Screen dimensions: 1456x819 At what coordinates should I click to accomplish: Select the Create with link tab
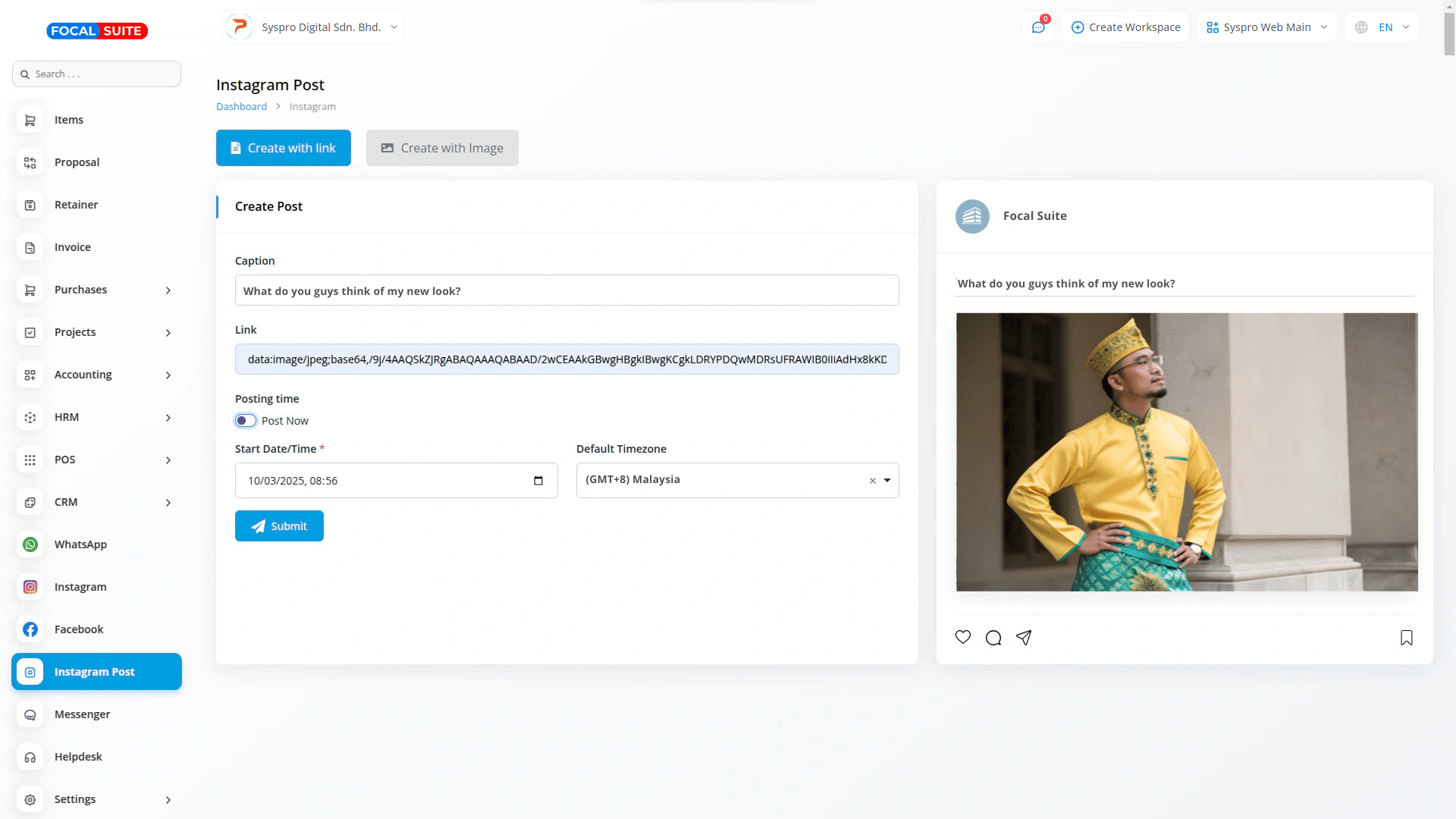coord(283,148)
